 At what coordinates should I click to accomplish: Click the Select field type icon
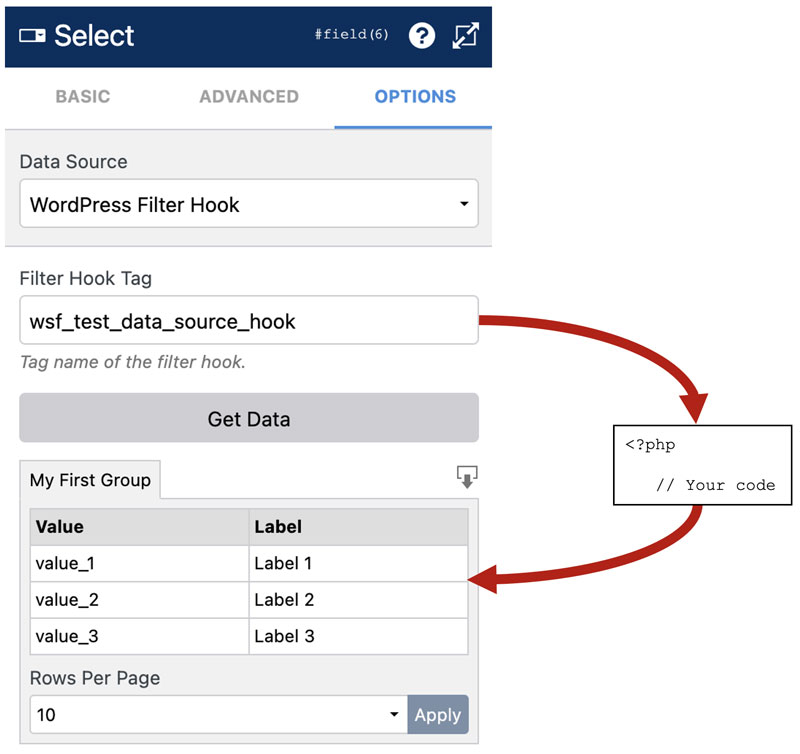pos(32,36)
